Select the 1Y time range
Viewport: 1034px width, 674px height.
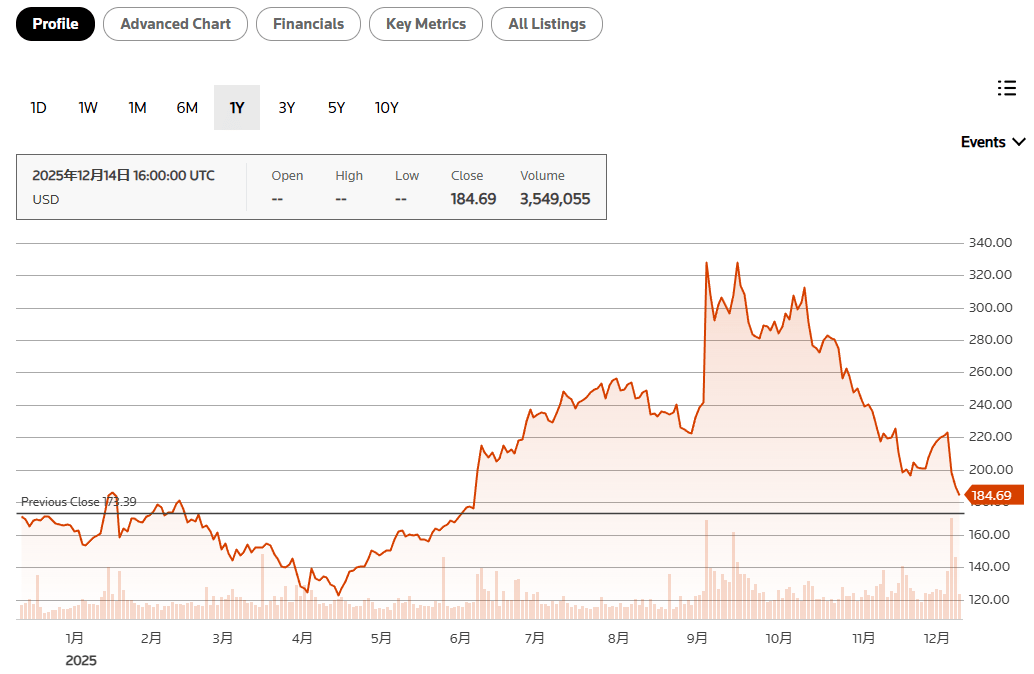tap(237, 108)
